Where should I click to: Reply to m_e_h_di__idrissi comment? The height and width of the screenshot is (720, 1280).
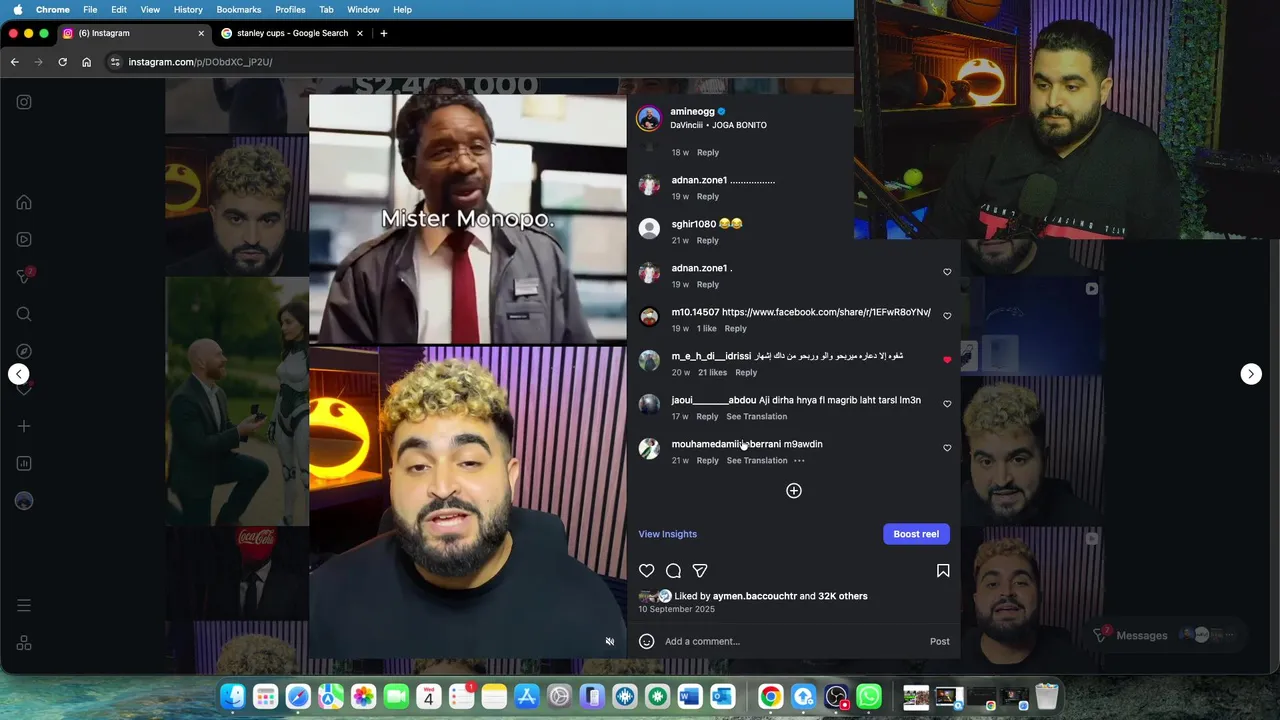[x=746, y=373]
